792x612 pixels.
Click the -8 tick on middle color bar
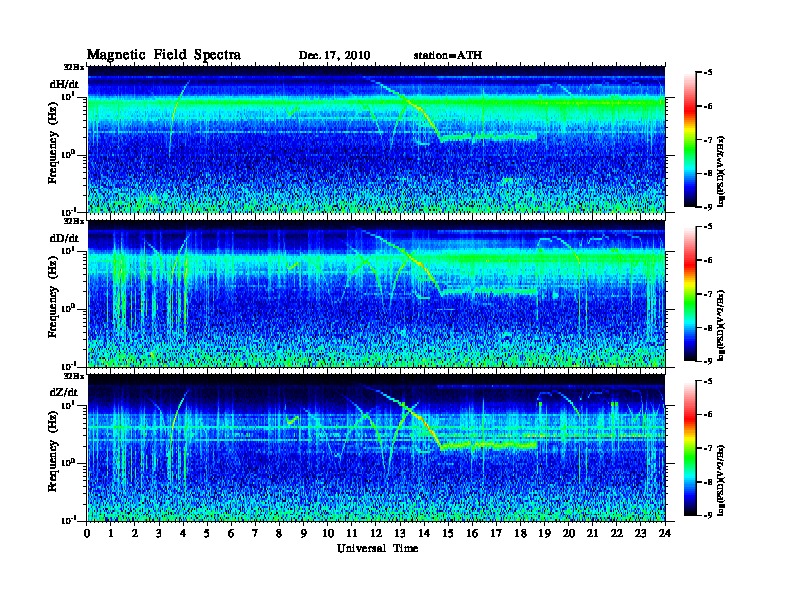(x=708, y=328)
